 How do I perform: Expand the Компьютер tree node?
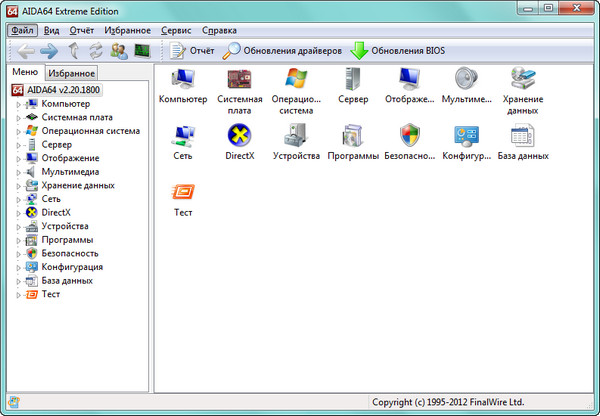19,104
